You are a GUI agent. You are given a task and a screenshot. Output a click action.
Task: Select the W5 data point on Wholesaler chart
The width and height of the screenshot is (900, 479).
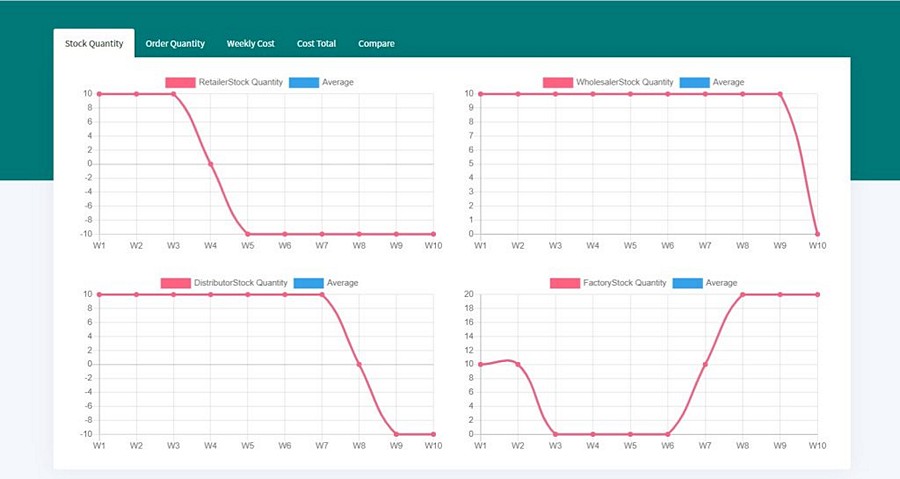click(630, 94)
